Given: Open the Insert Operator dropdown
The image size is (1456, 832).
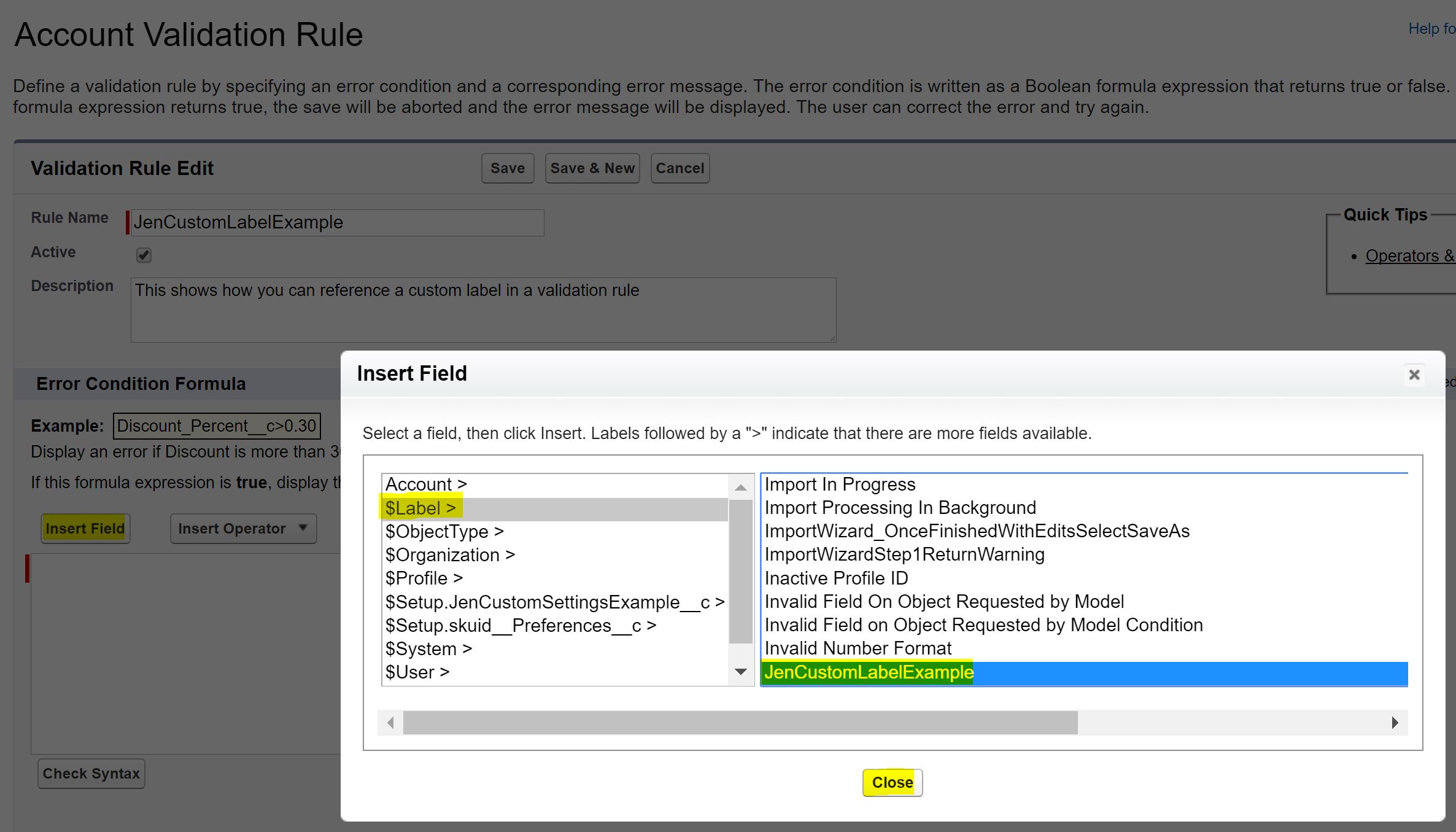Looking at the screenshot, I should [x=243, y=529].
